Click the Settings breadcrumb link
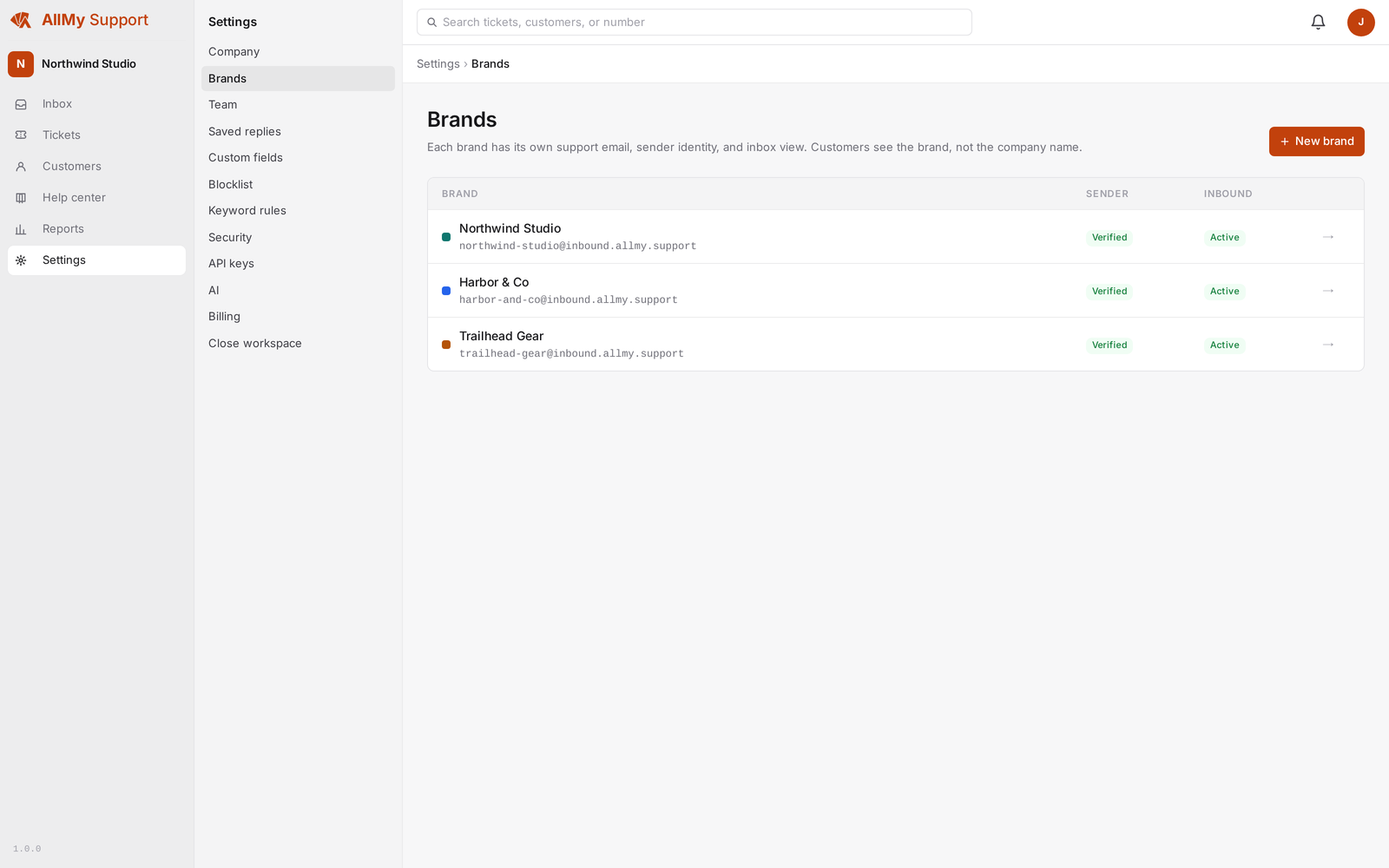Viewport: 1389px width, 868px height. (x=438, y=64)
